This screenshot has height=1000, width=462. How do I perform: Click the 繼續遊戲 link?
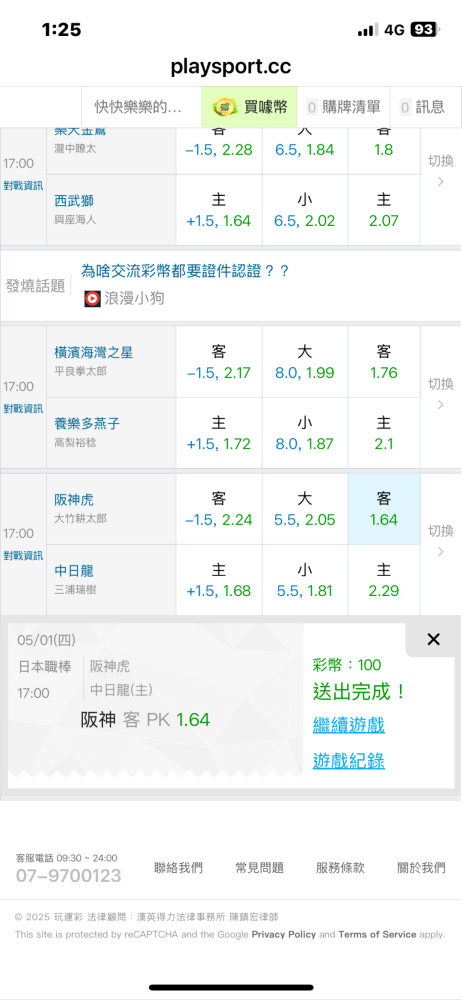pyautogui.click(x=348, y=724)
